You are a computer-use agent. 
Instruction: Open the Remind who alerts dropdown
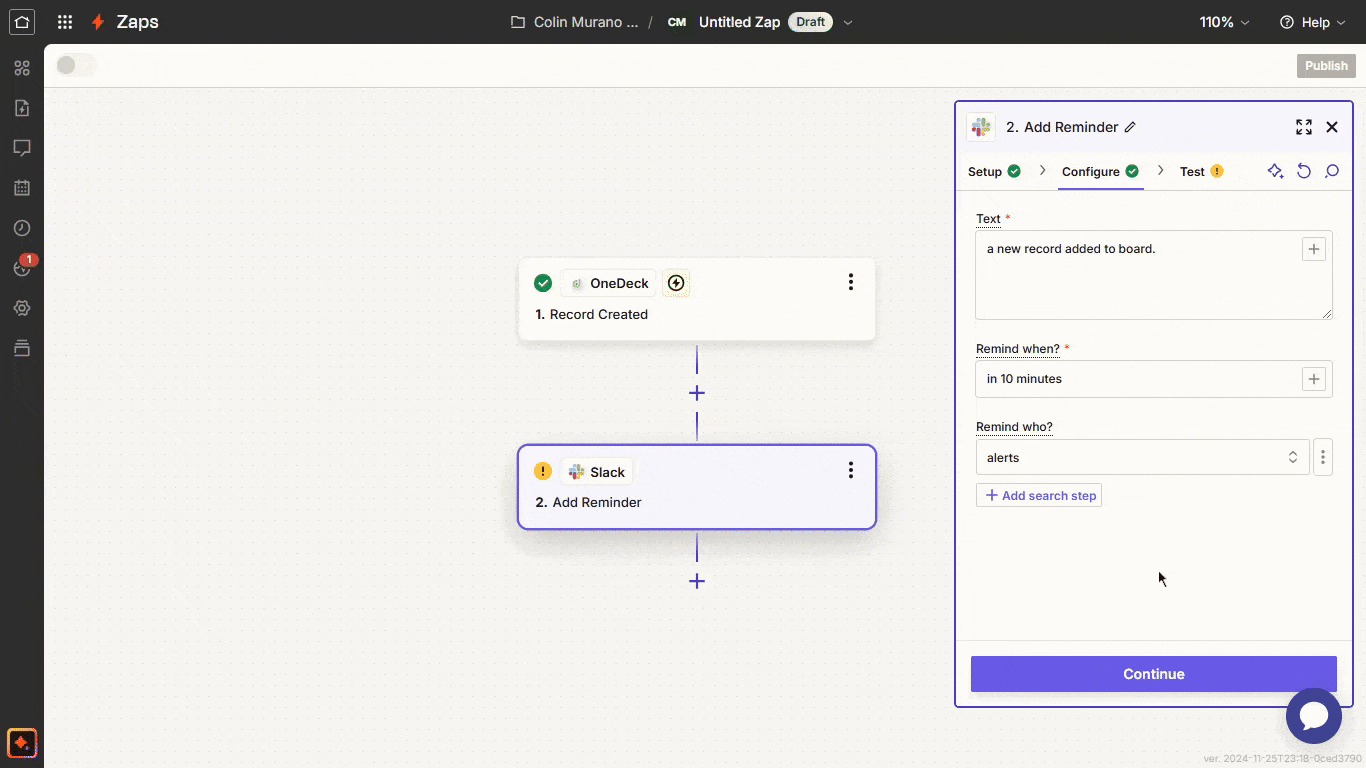1142,457
